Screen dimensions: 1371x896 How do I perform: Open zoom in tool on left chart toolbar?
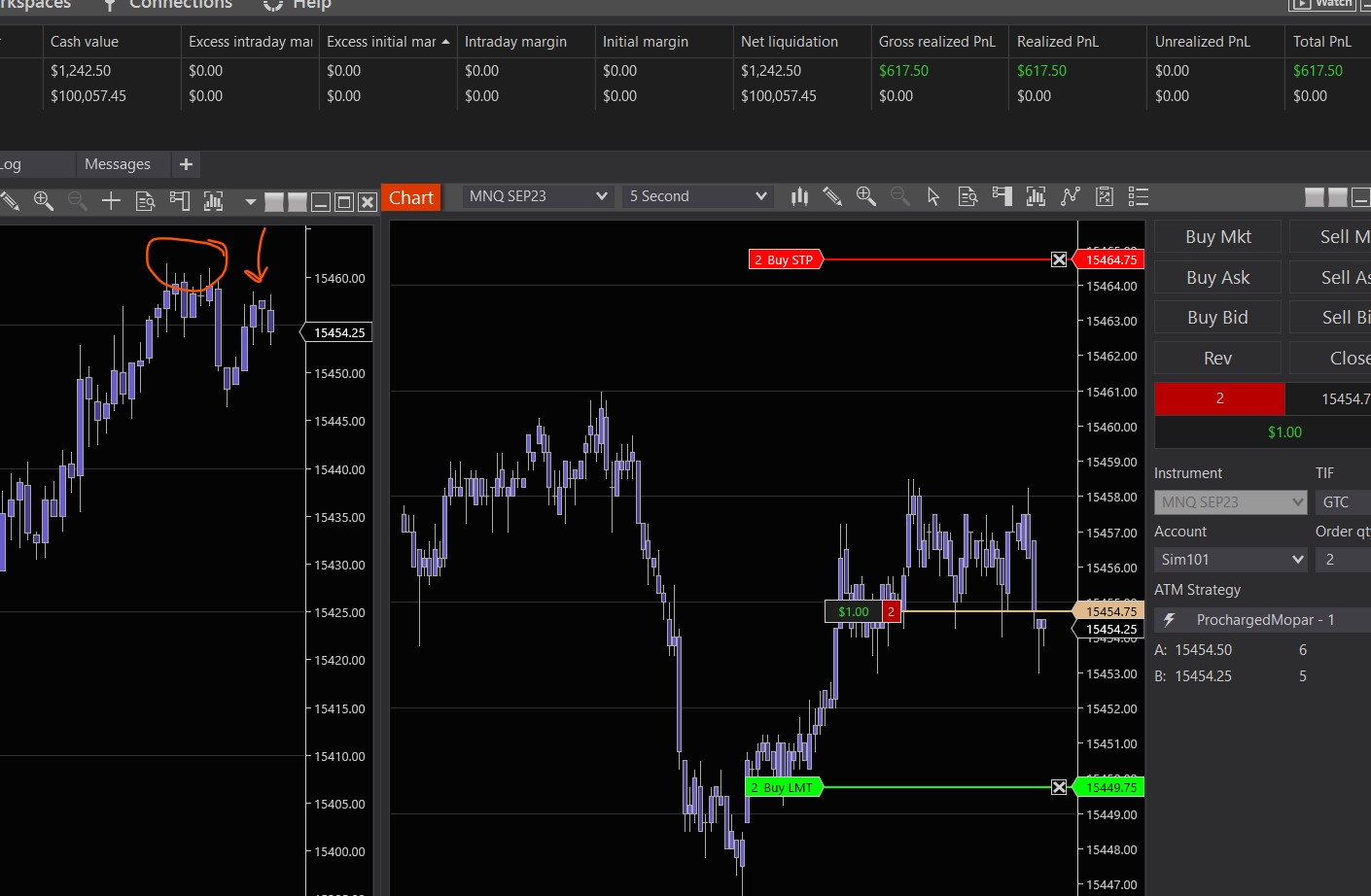point(44,201)
